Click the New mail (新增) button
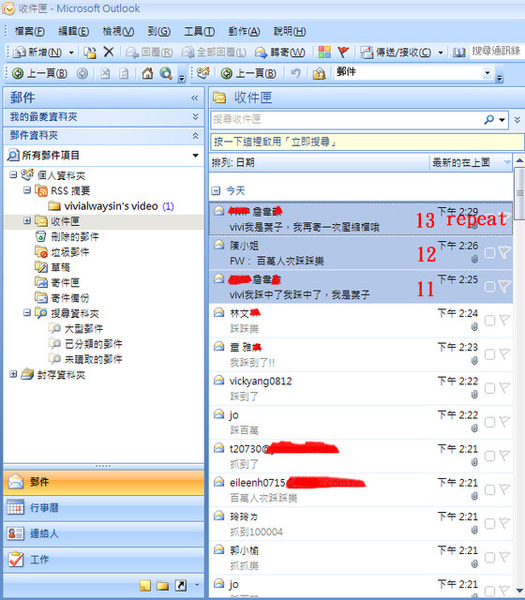This screenshot has height=600, width=525. tap(38, 52)
